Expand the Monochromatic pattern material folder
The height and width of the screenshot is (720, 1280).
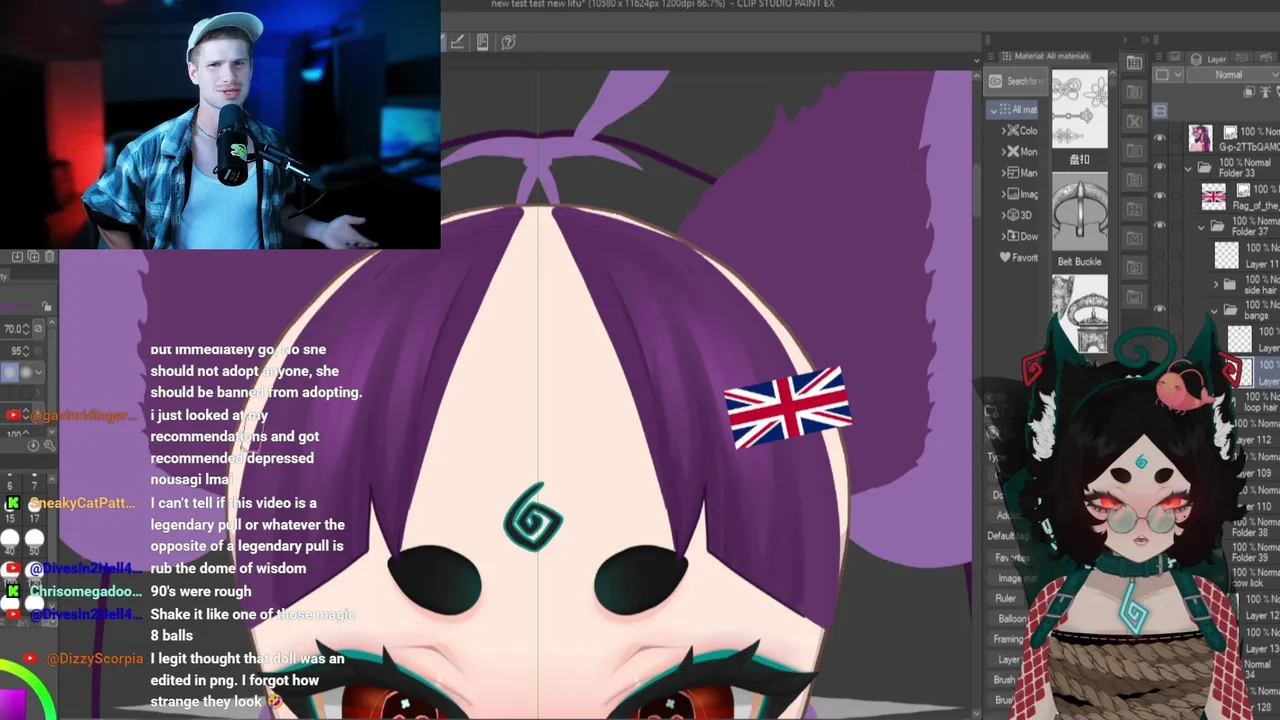click(1004, 152)
